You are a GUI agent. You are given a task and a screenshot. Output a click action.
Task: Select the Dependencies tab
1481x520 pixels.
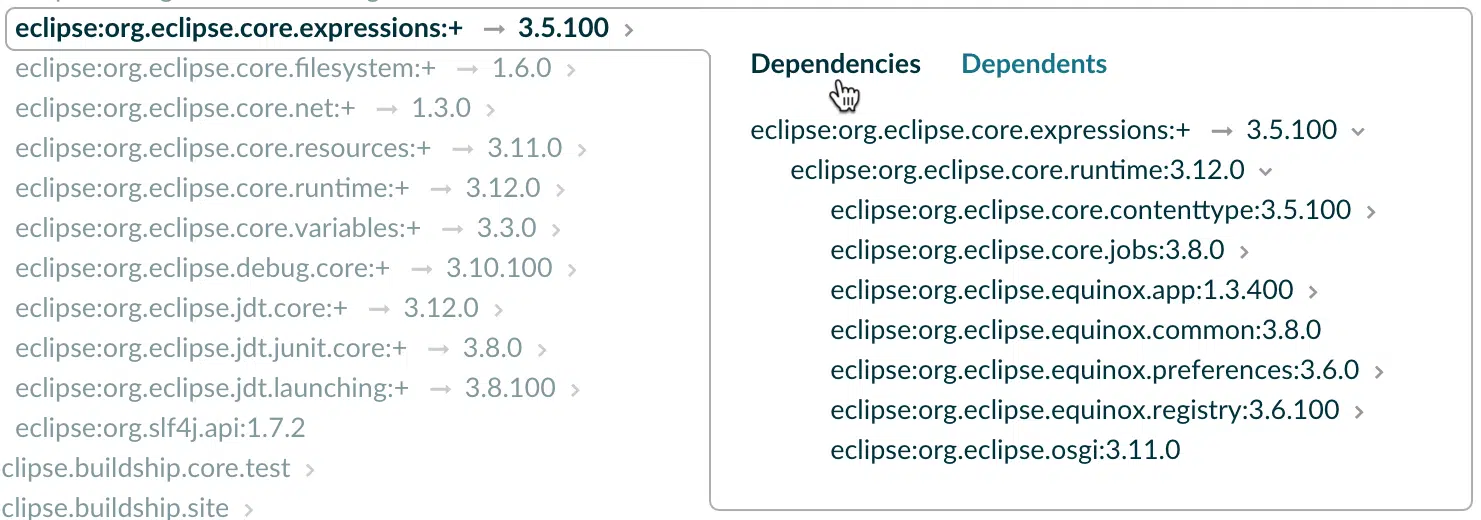point(835,64)
